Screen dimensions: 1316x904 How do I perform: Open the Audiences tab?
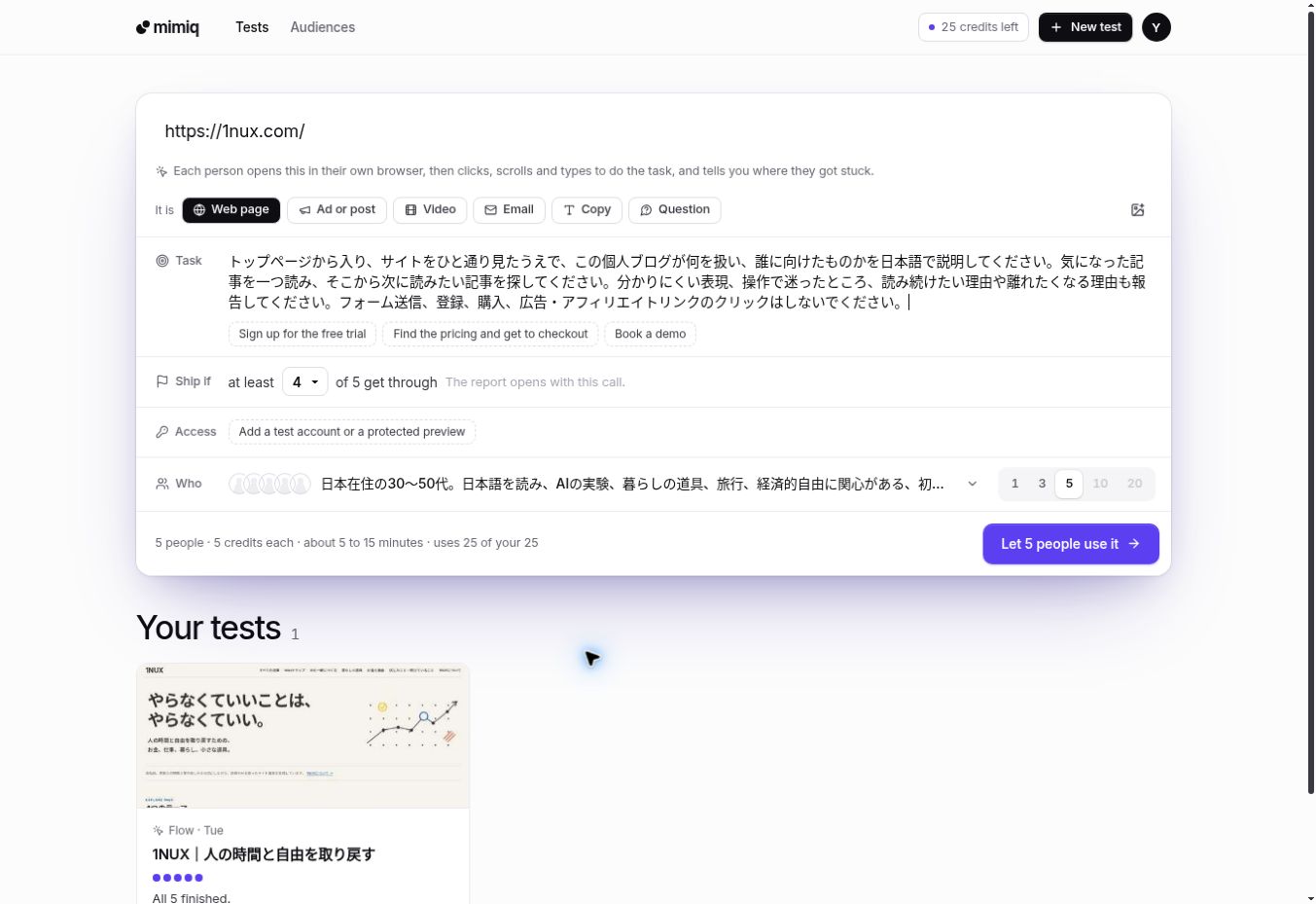(323, 27)
